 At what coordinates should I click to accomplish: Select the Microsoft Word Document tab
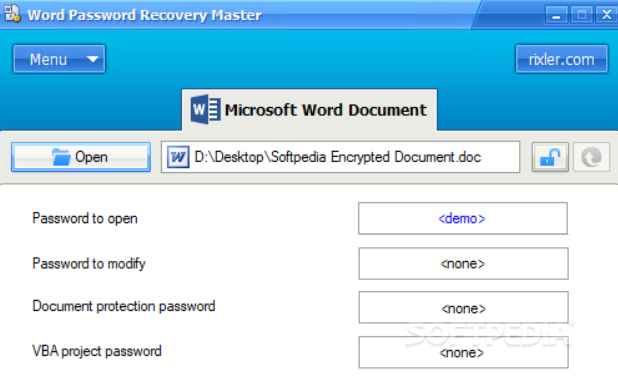(309, 110)
